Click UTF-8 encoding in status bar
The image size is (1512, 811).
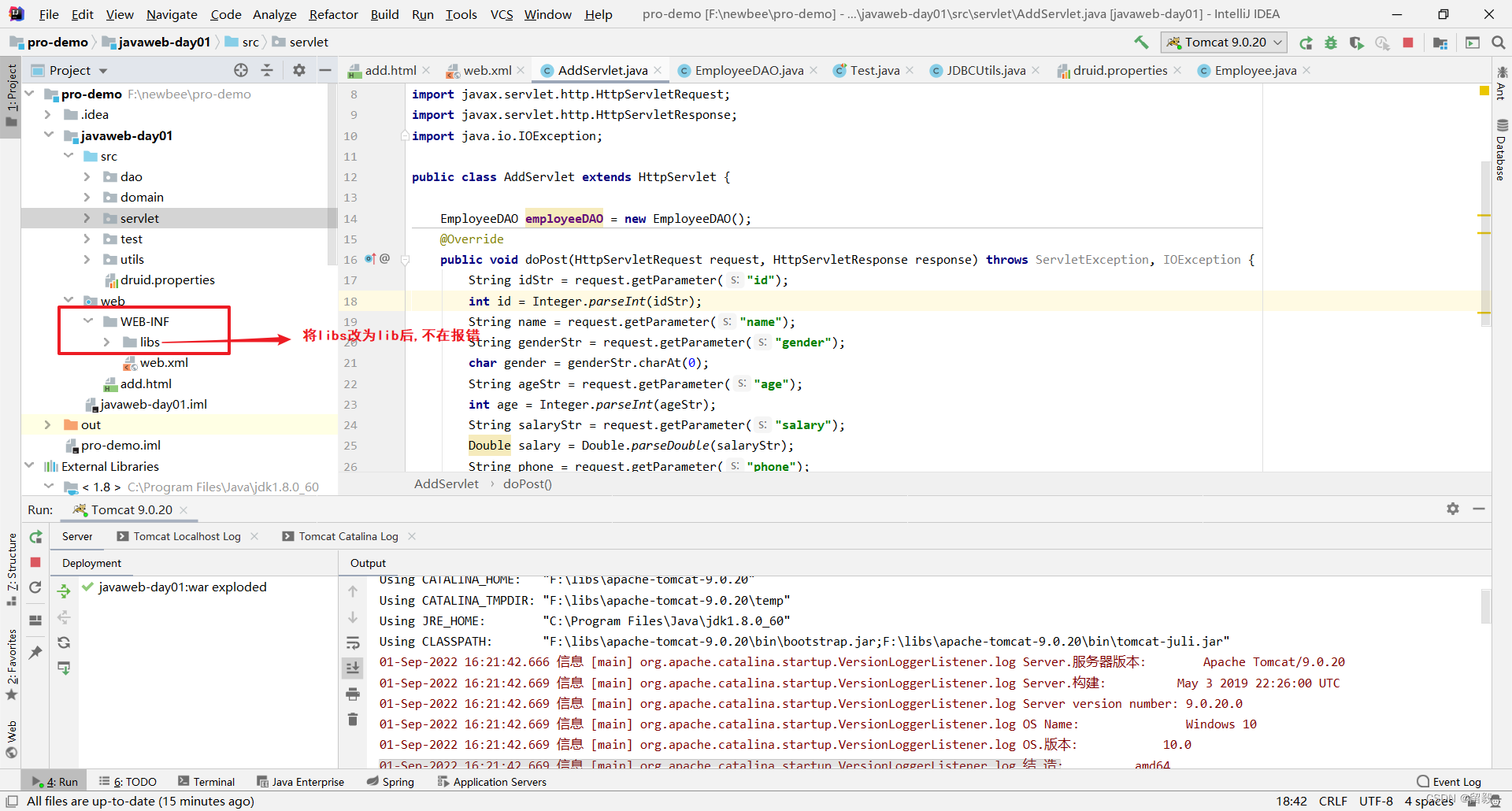pos(1376,801)
